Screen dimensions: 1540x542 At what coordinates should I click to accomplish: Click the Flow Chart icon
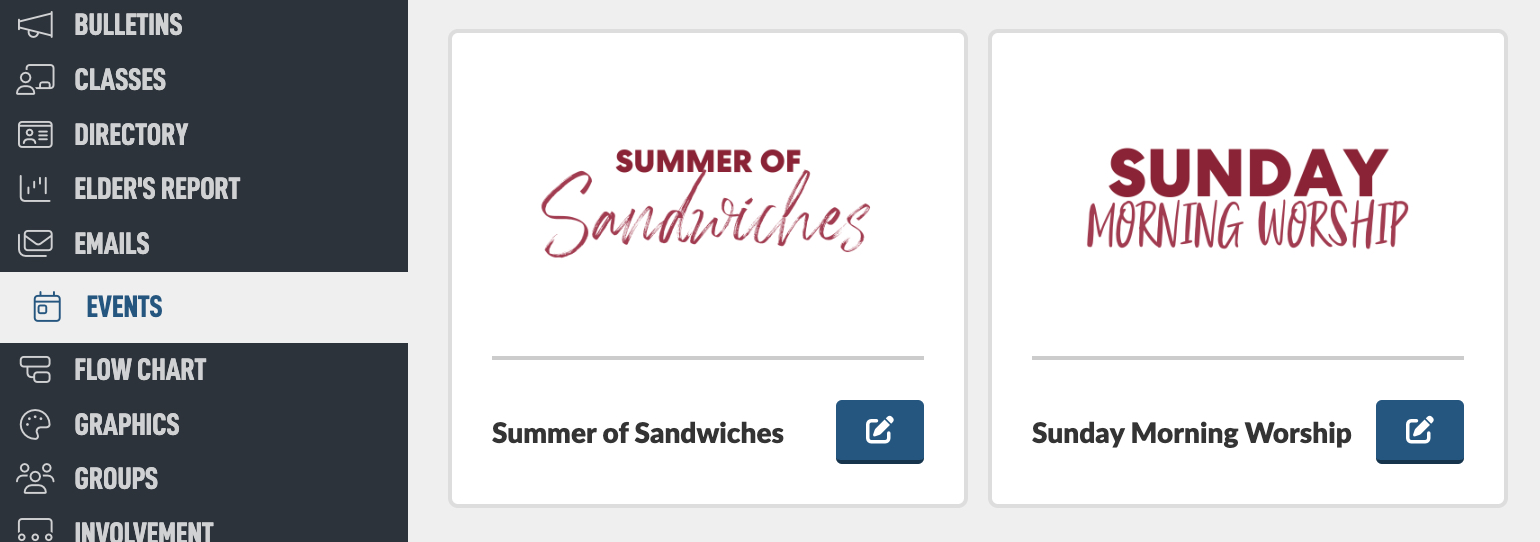[35, 370]
